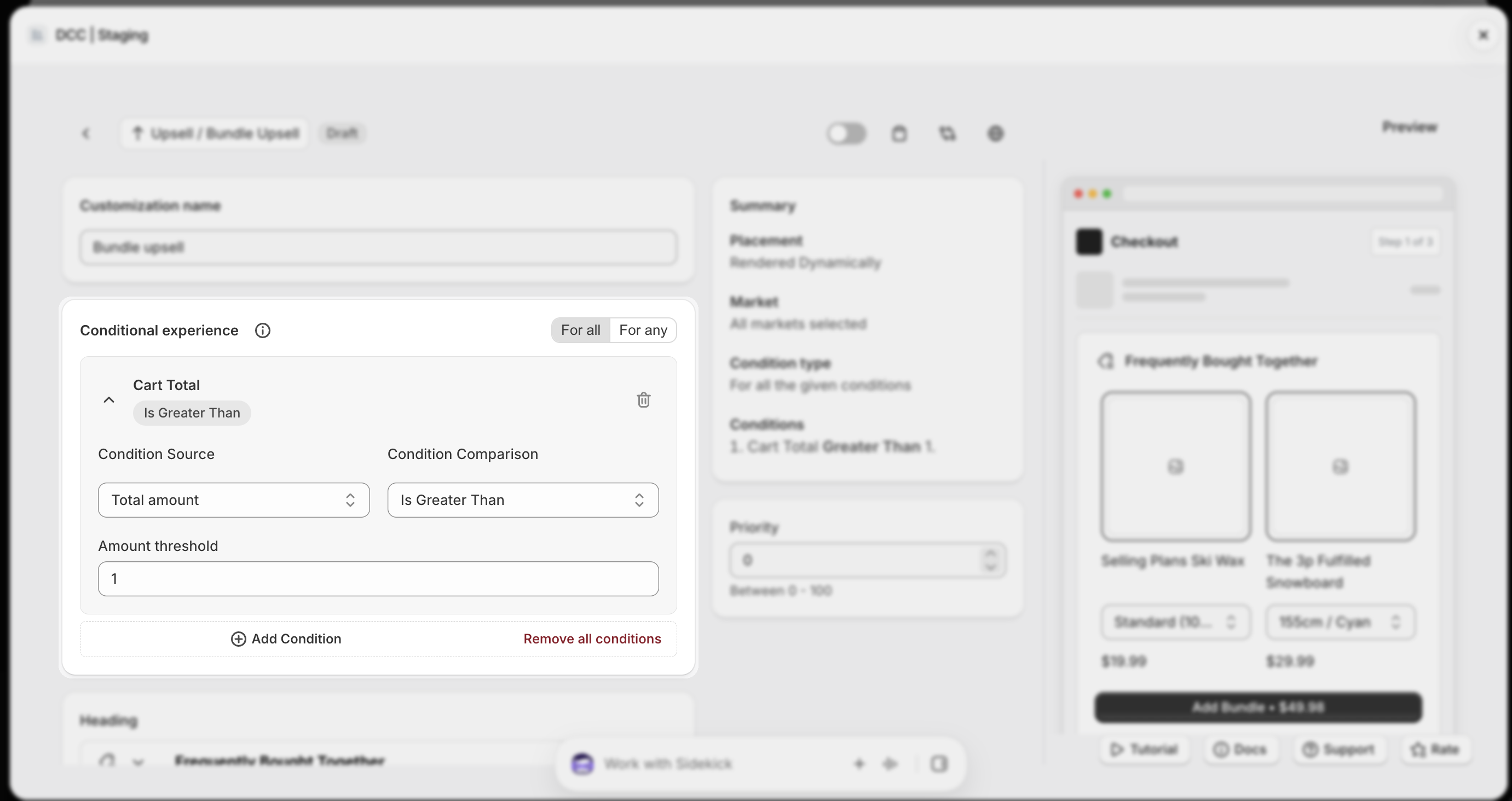1512x801 pixels.
Task: Expand the Heading icon chevron dropdown
Action: (x=138, y=762)
